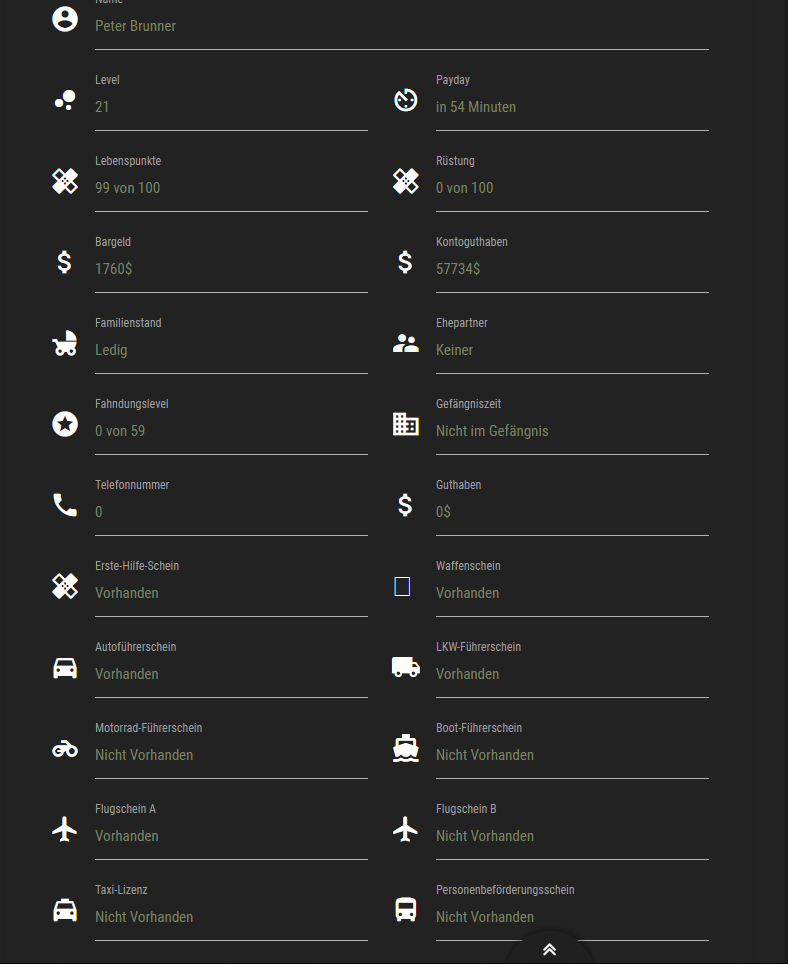Click the Ehepartner people icon
Screen dimensions: 788x964
(x=405, y=343)
